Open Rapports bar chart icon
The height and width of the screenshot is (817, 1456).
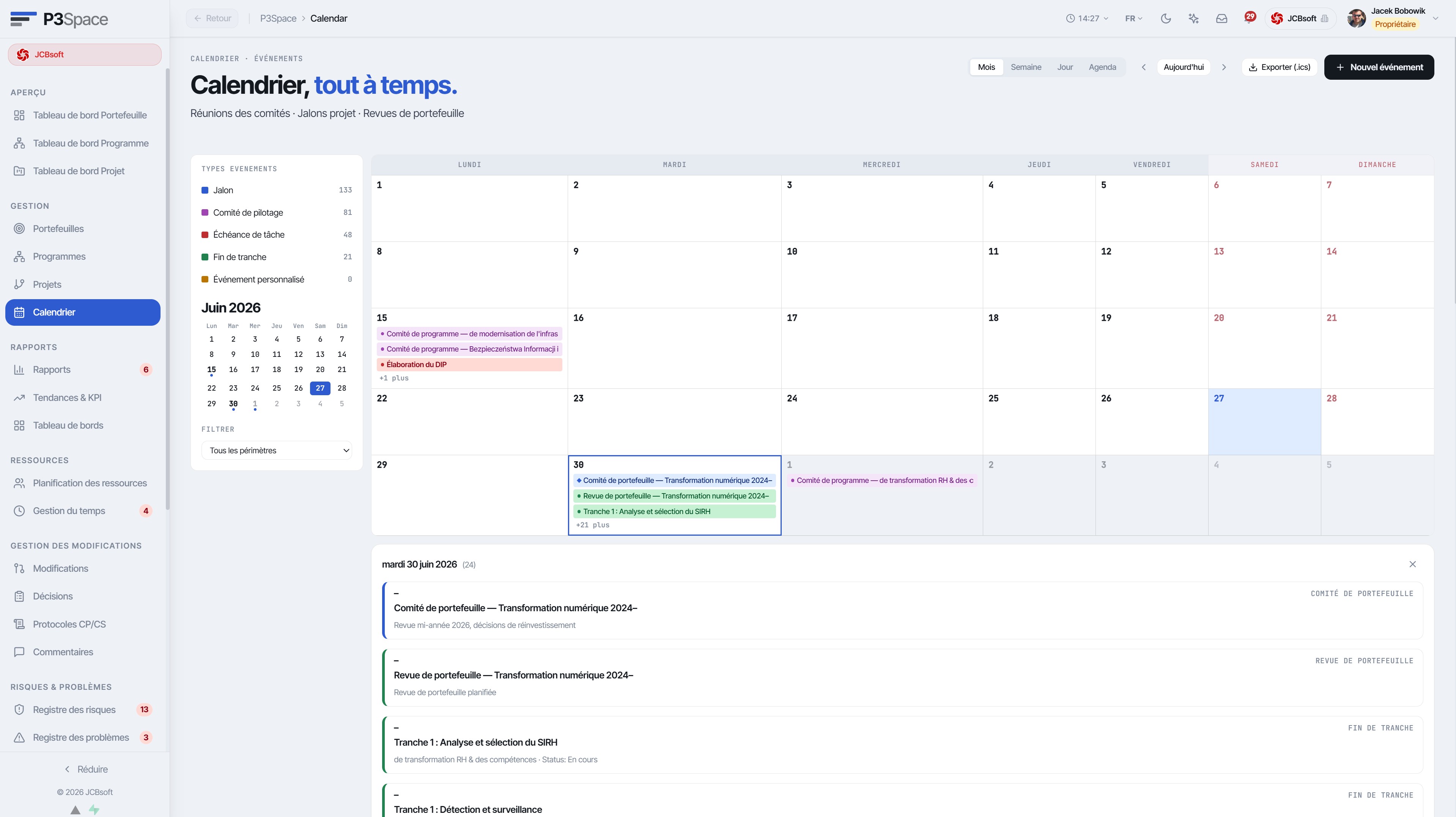click(x=19, y=370)
